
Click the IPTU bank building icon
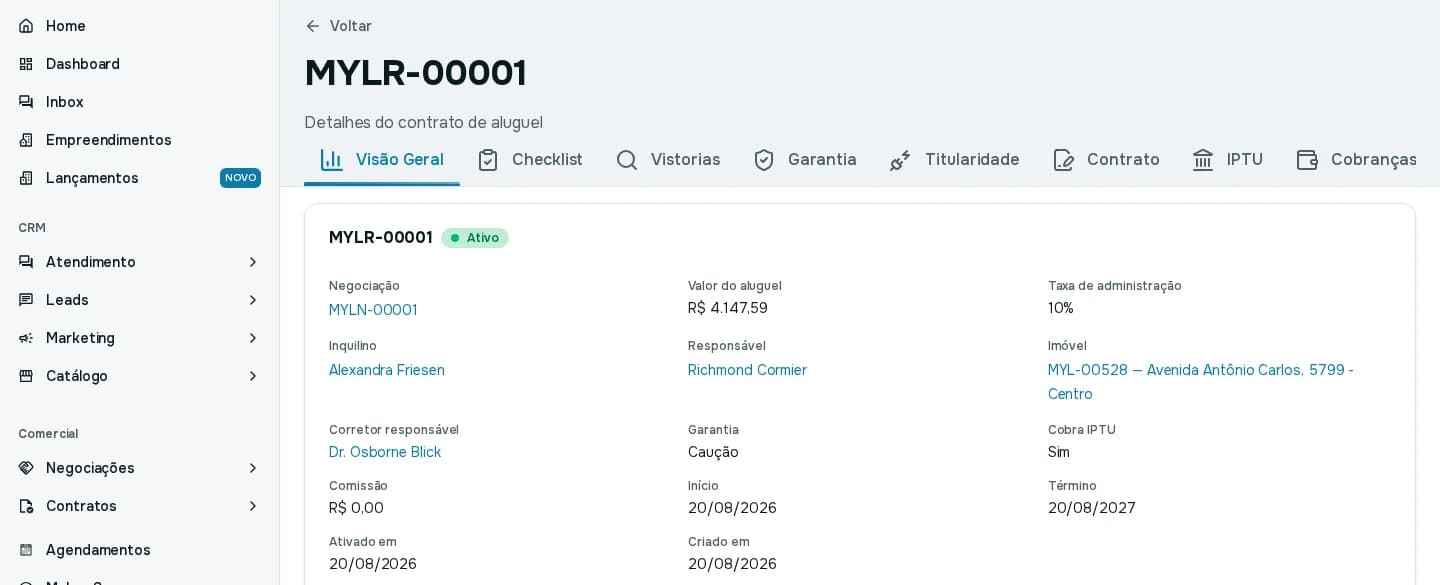[1203, 160]
